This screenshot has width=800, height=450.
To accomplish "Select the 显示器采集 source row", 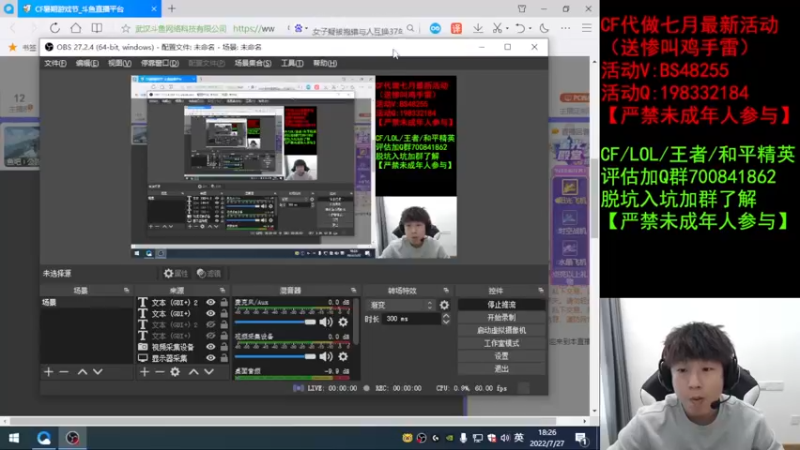I will (x=170, y=358).
